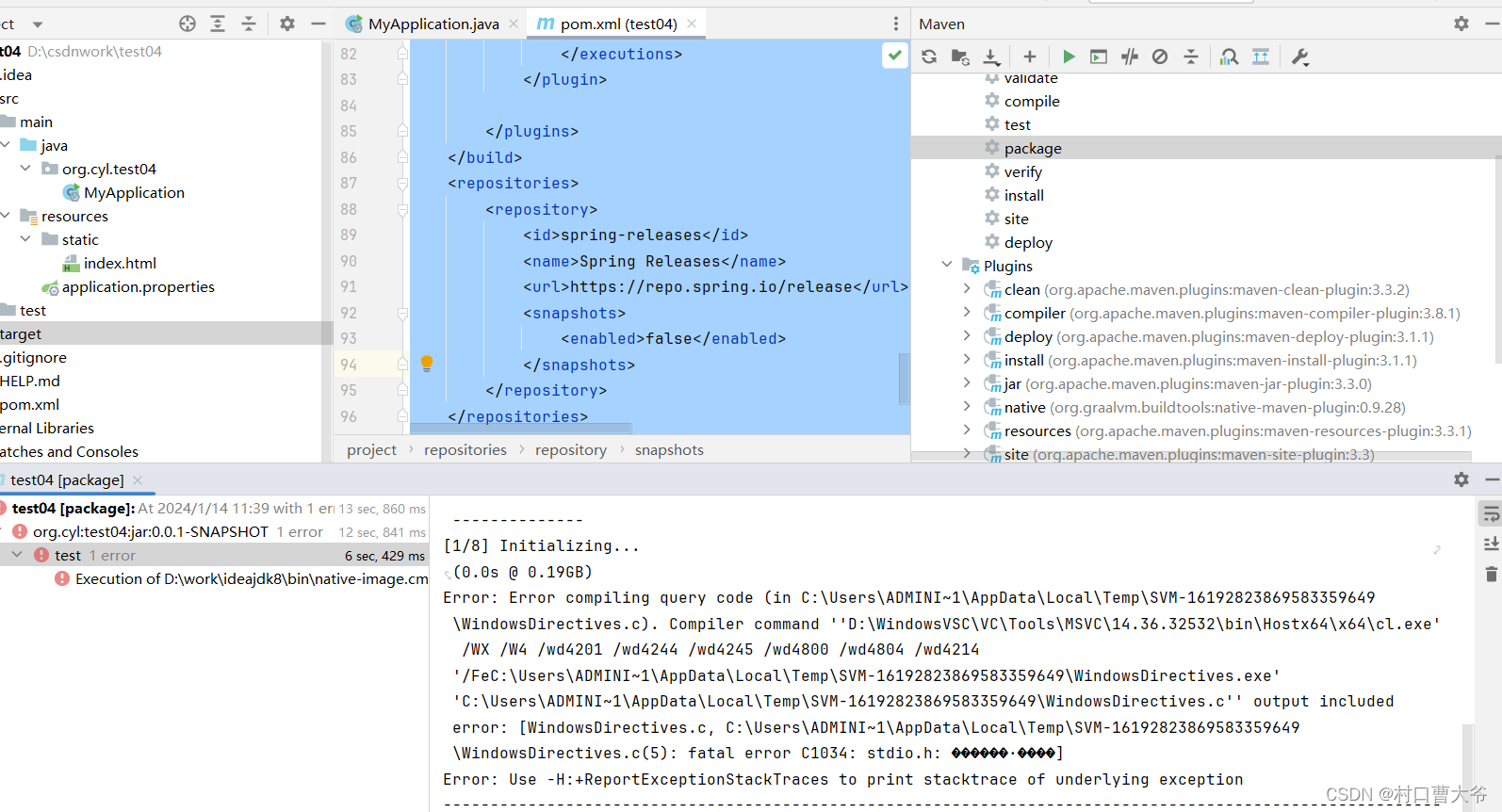Collapse the test error node in Run tree

coord(17,555)
